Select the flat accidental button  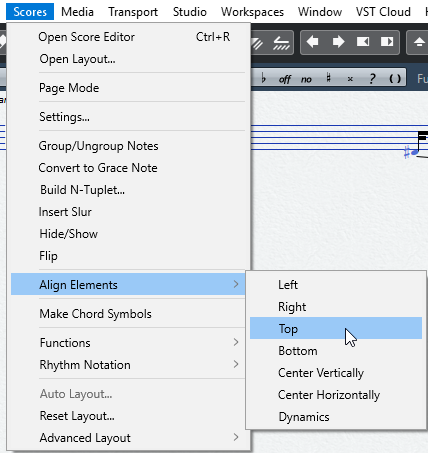point(264,79)
